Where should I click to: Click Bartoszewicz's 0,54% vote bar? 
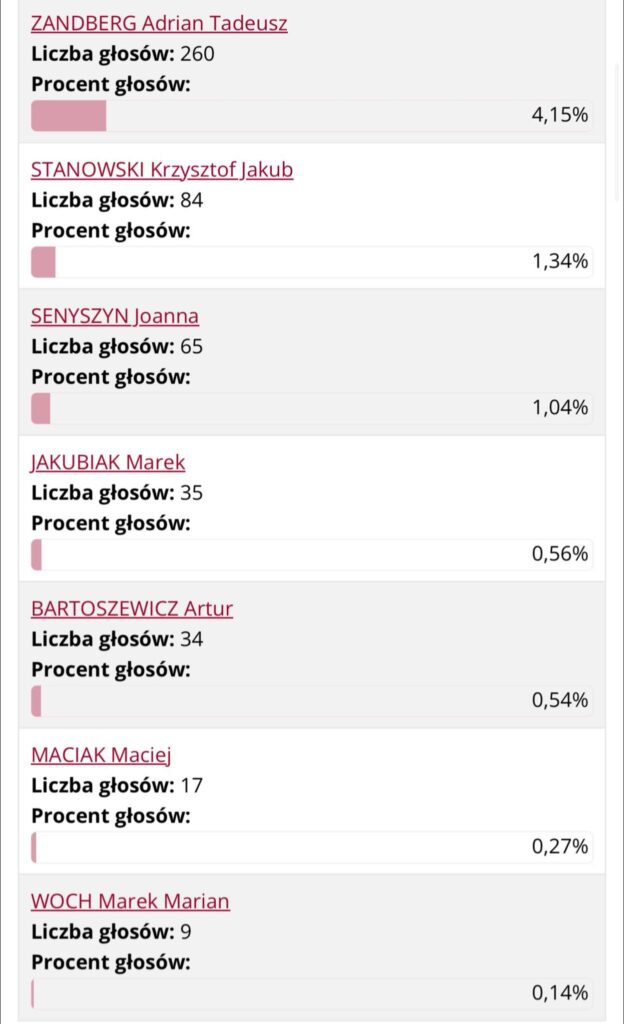[x=37, y=701]
